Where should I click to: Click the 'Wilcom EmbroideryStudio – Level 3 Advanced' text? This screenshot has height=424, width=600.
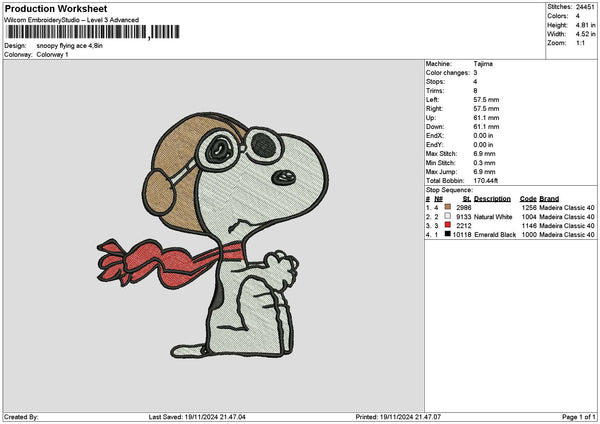(x=72, y=20)
